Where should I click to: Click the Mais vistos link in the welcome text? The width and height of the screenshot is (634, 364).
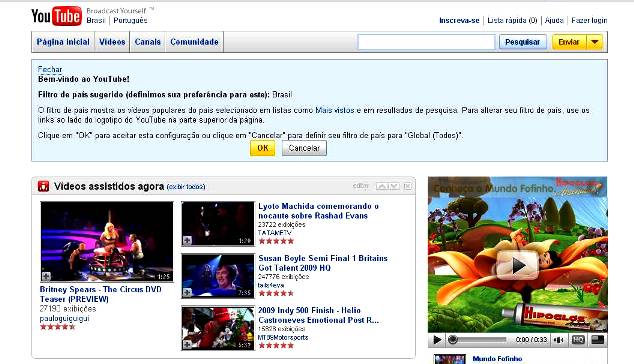334,110
